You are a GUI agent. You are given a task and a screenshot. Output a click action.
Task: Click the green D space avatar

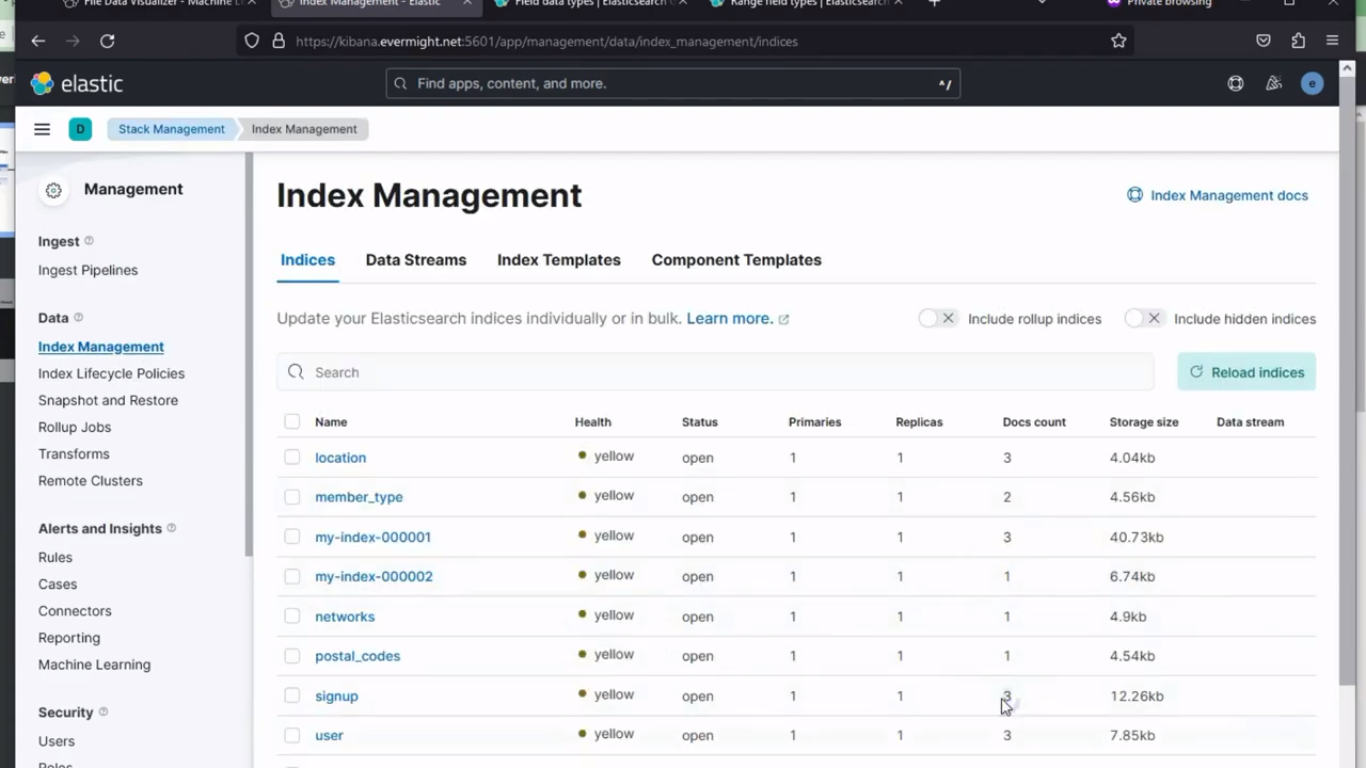pyautogui.click(x=80, y=129)
